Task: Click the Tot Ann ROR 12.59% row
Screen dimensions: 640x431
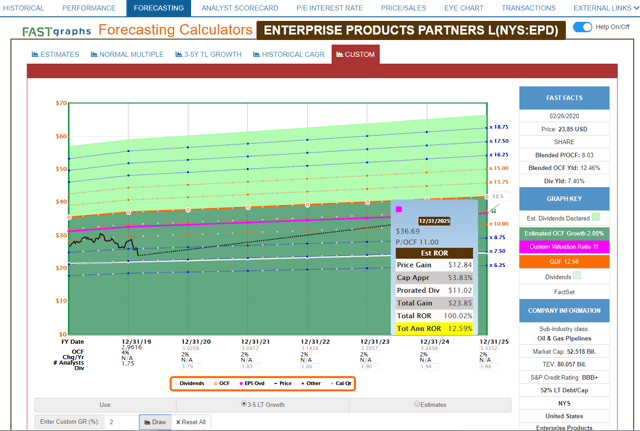Action: [434, 329]
